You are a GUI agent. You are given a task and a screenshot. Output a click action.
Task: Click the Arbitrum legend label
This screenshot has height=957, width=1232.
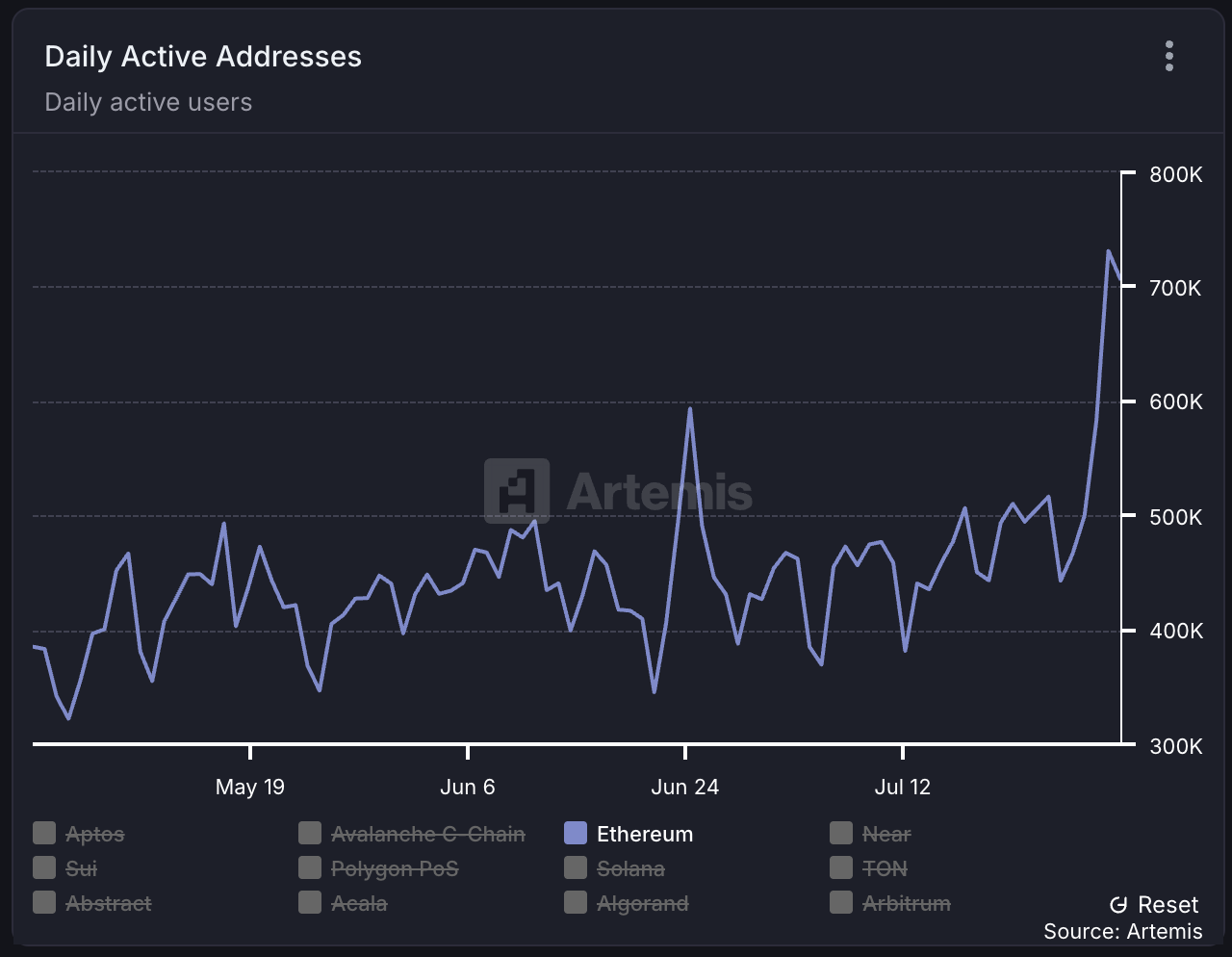907,903
